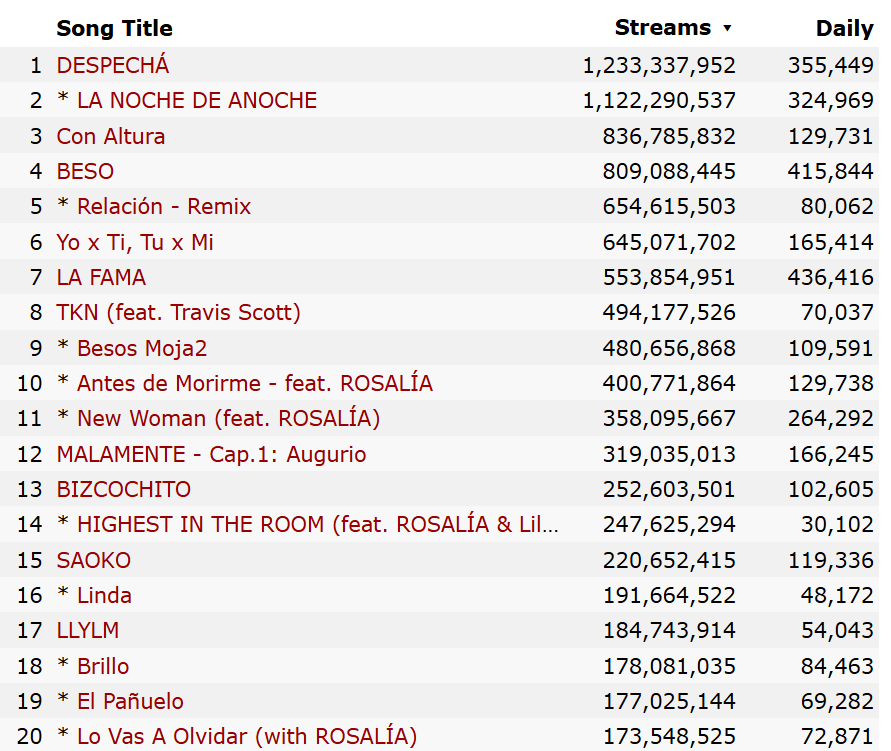Click the Besos Moja2 link
This screenshot has height=751, width=891.
pos(142,348)
